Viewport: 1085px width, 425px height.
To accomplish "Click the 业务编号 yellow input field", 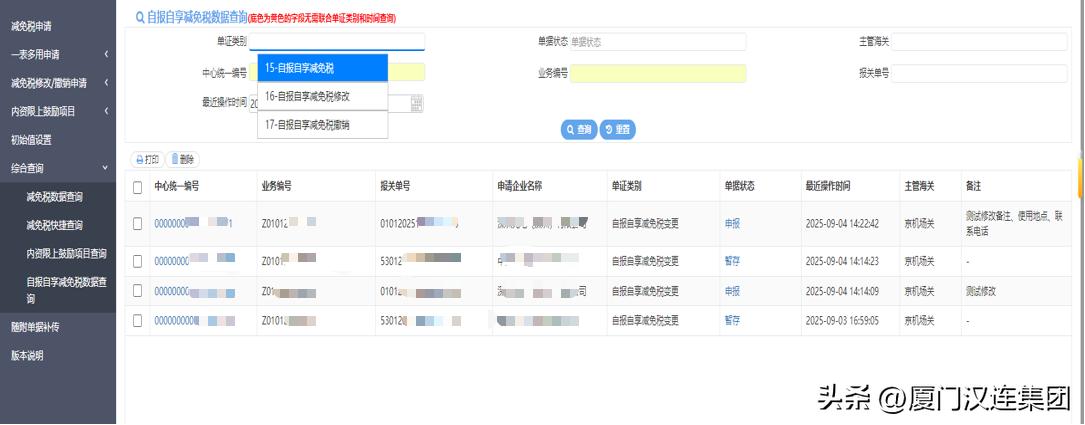I will click(x=658, y=73).
